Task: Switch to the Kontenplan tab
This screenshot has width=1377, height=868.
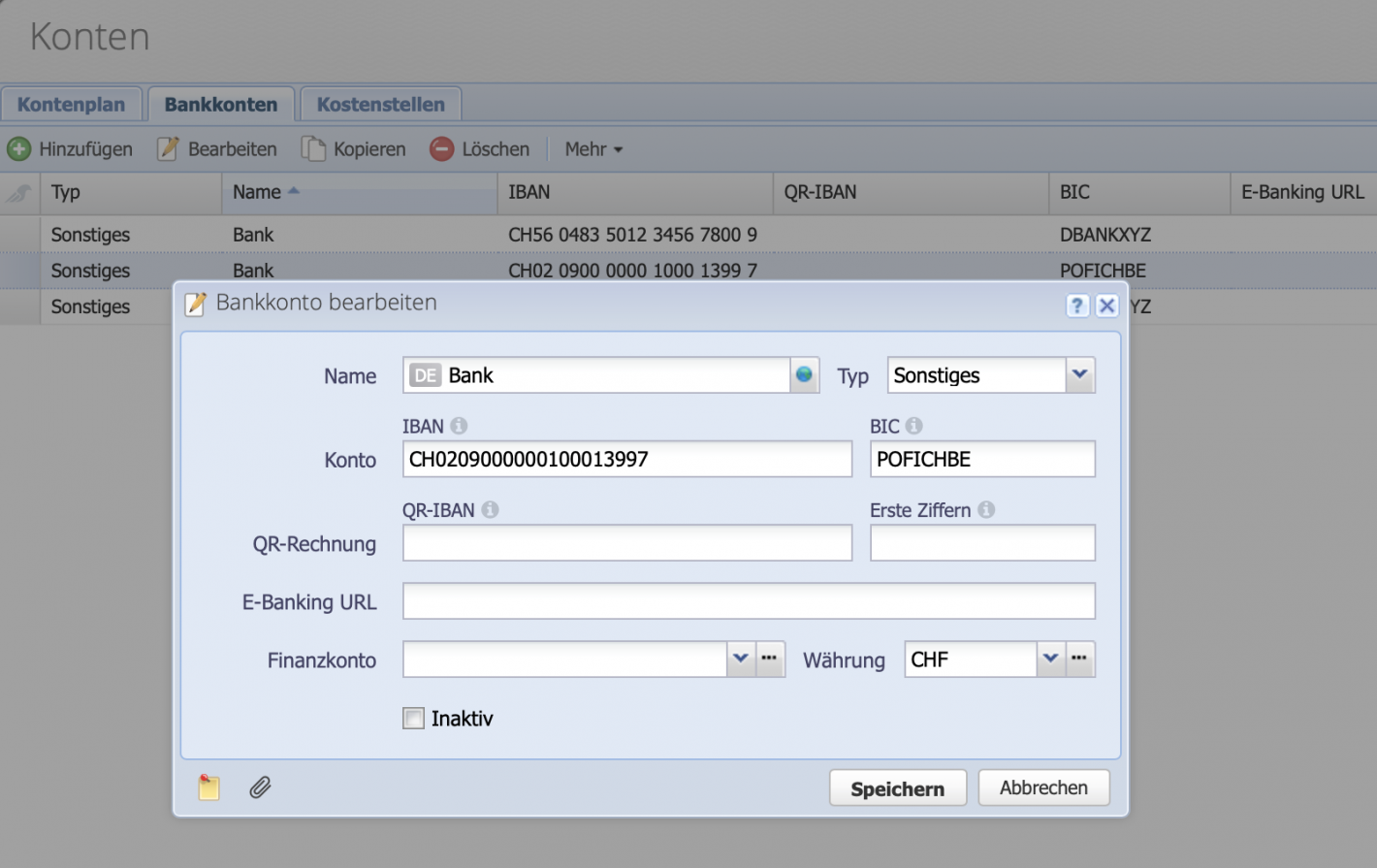Action: pyautogui.click(x=71, y=104)
